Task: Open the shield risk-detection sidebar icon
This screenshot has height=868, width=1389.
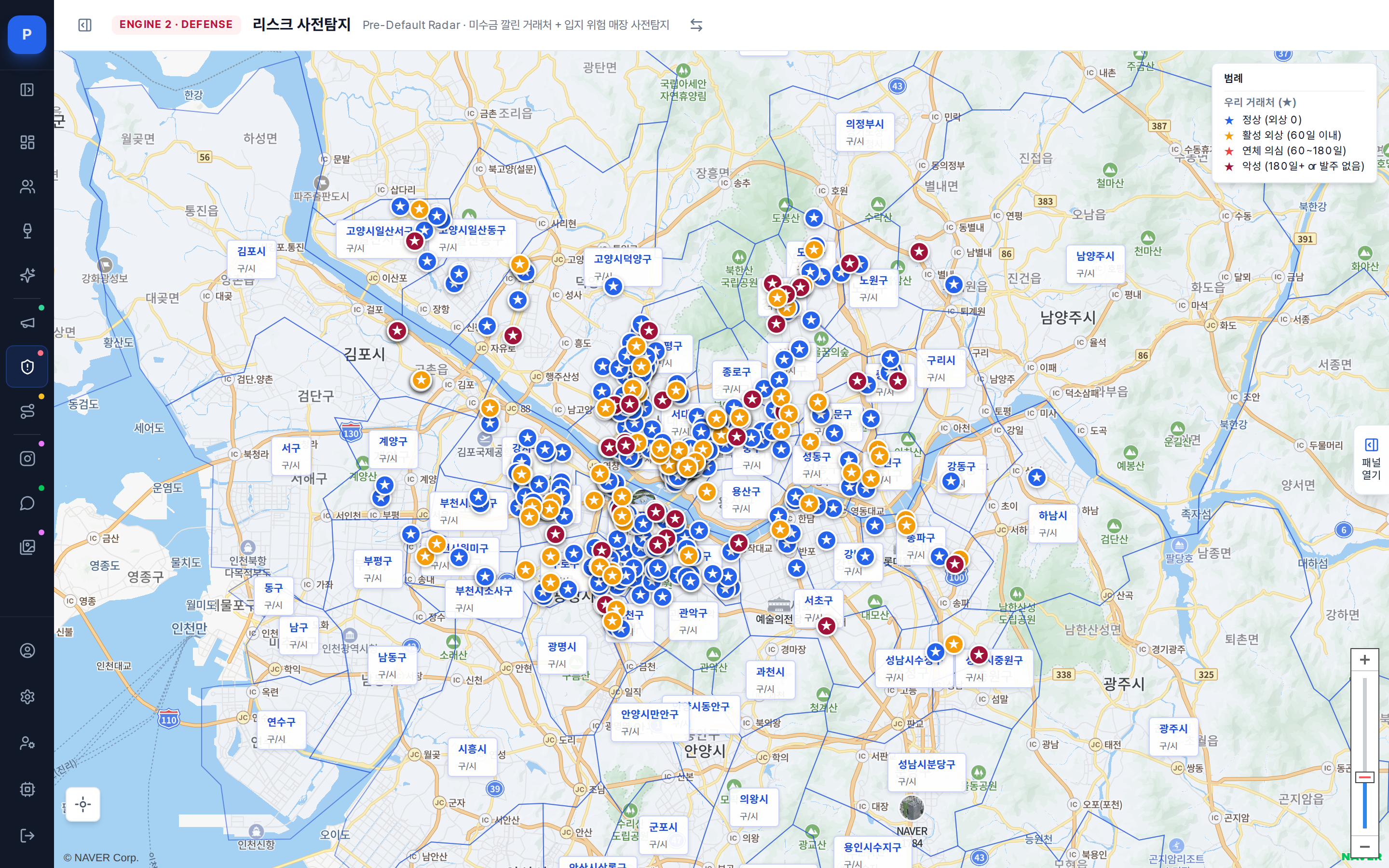Action: 27,367
